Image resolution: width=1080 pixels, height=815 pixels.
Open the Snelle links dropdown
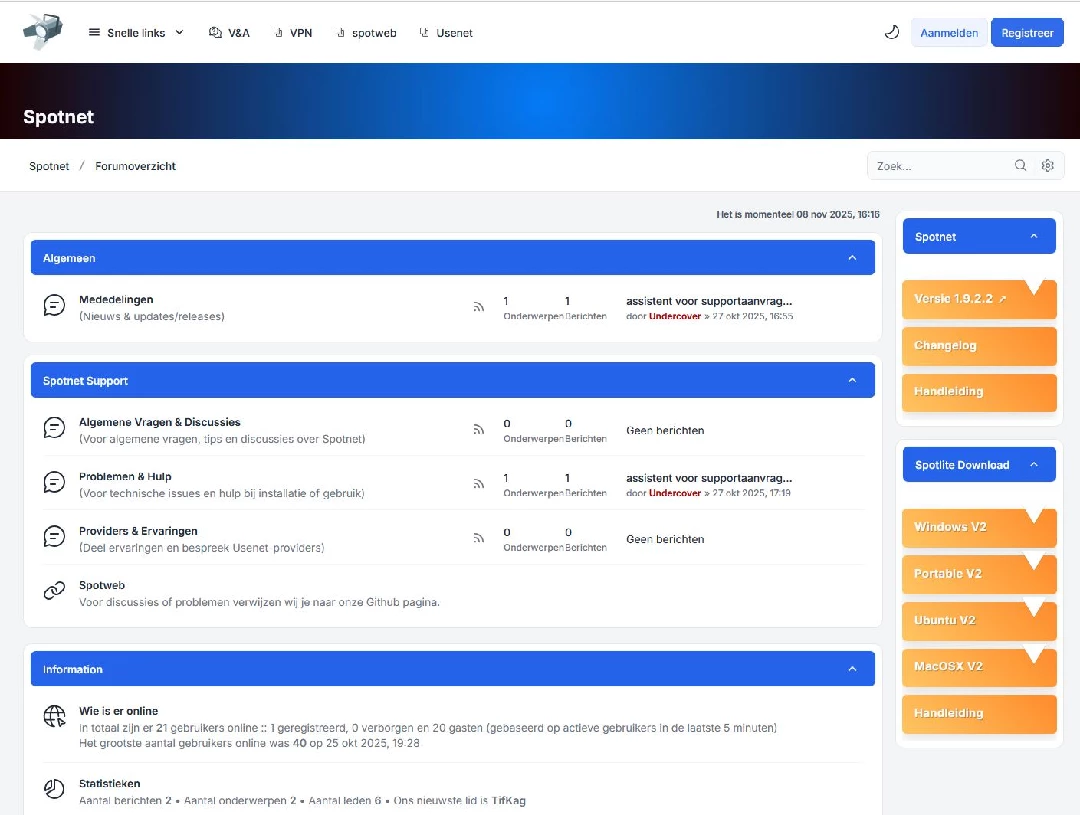(x=136, y=31)
